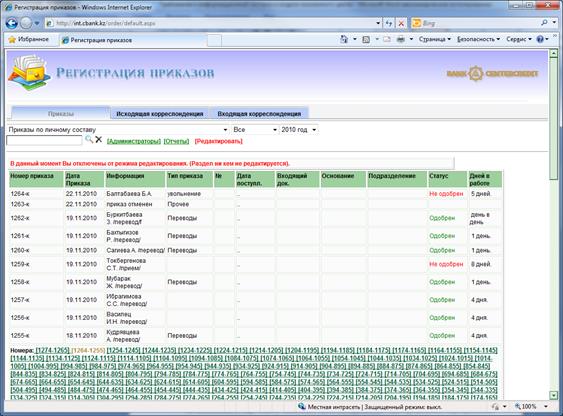Click the order search text field
Screen dimensions: 563x416
coord(44,140)
